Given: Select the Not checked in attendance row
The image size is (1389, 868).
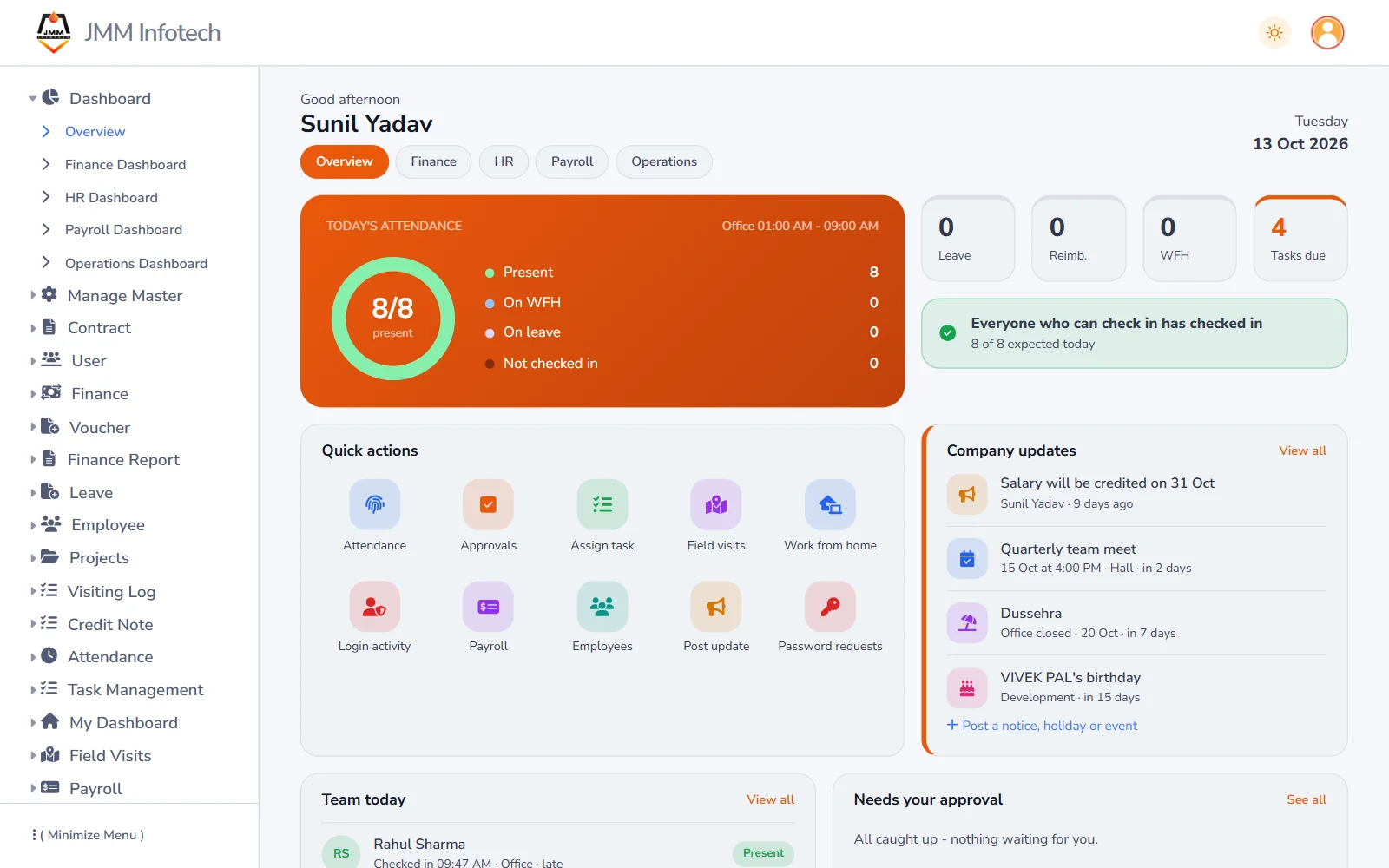Looking at the screenshot, I should [x=681, y=363].
